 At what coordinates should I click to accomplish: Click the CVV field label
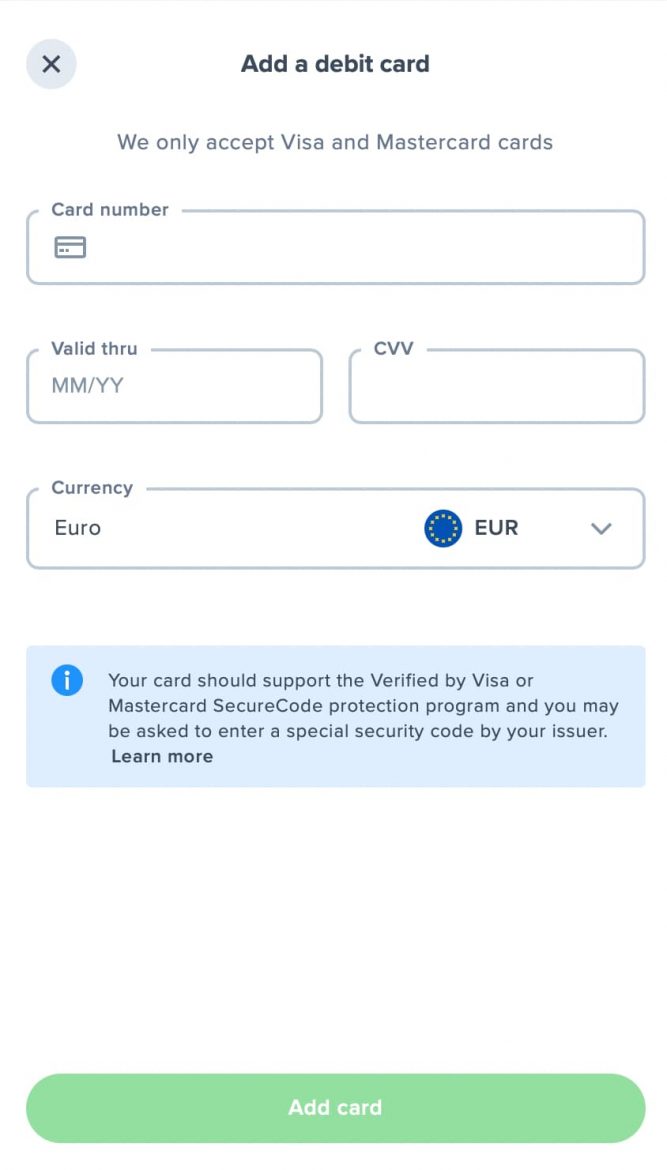click(393, 349)
